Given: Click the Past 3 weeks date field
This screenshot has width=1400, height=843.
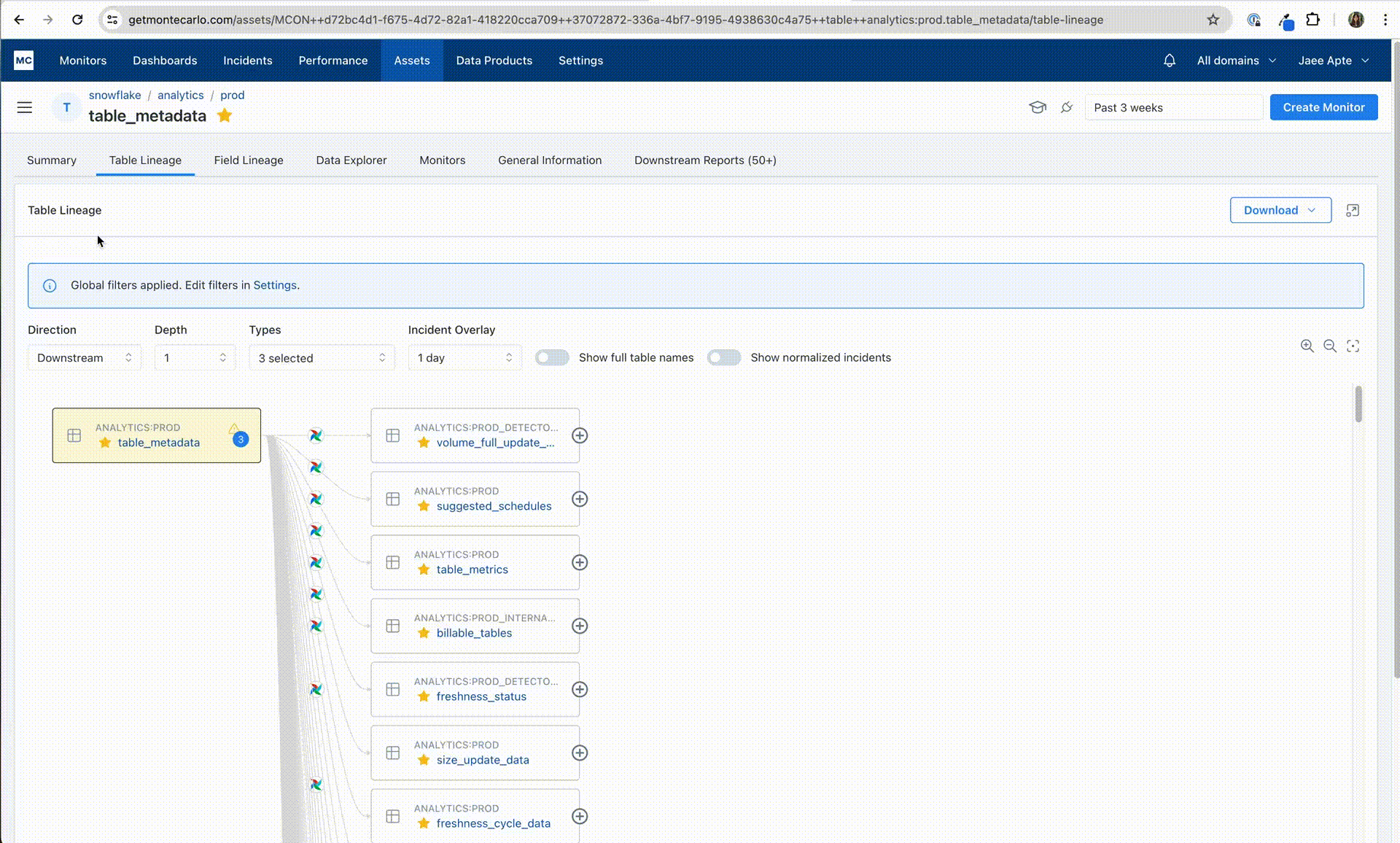Looking at the screenshot, I should coord(1174,107).
